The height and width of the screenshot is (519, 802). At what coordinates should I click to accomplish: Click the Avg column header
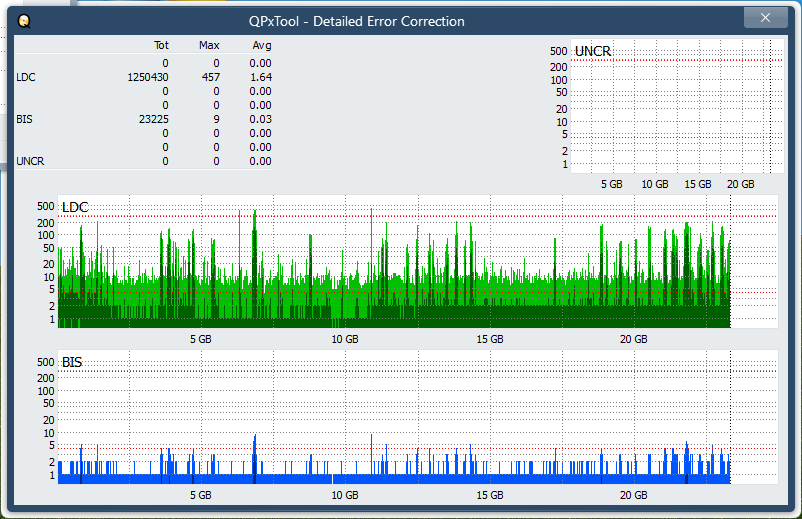coord(262,46)
